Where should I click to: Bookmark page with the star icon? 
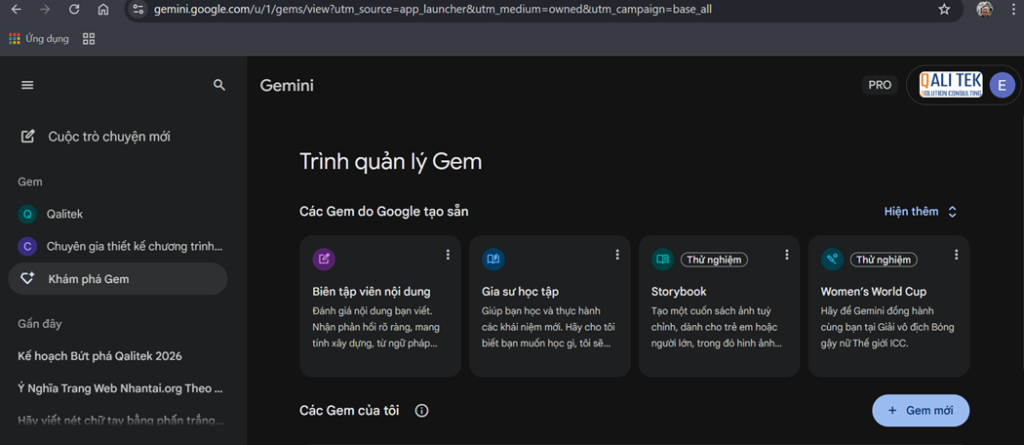(944, 9)
